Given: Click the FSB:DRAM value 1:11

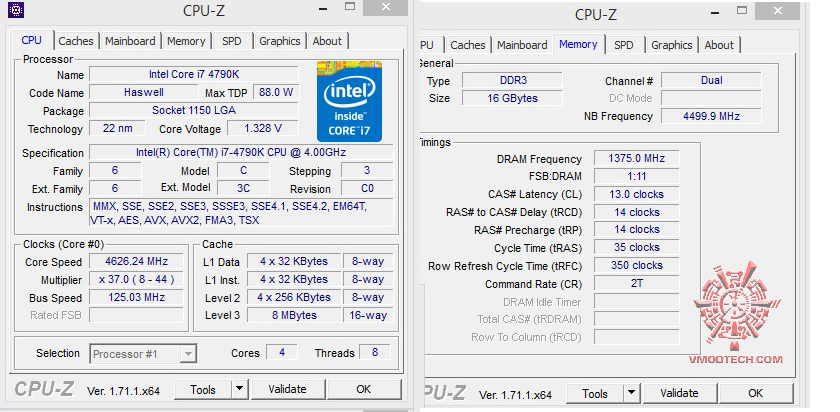Looking at the screenshot, I should point(636,176).
